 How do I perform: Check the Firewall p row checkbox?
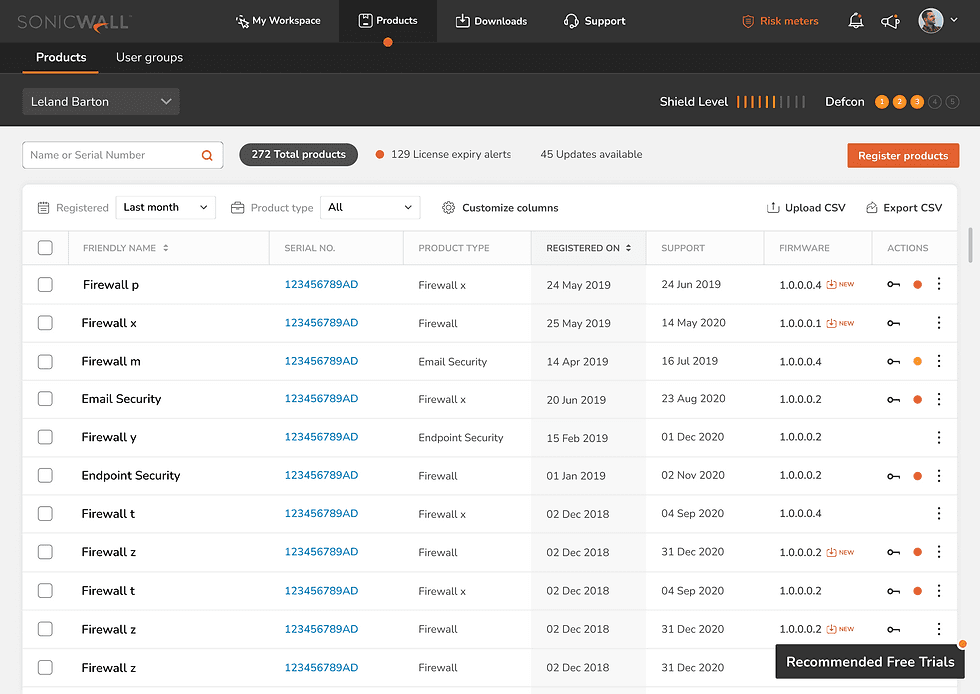[x=45, y=284]
